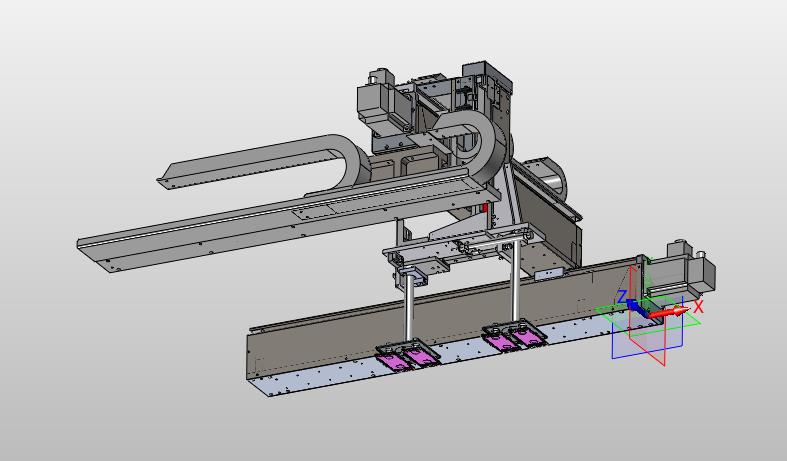Select the U-shaped cable carrier lying on the left
Image resolution: width=787 pixels, height=461 pixels.
266,160
